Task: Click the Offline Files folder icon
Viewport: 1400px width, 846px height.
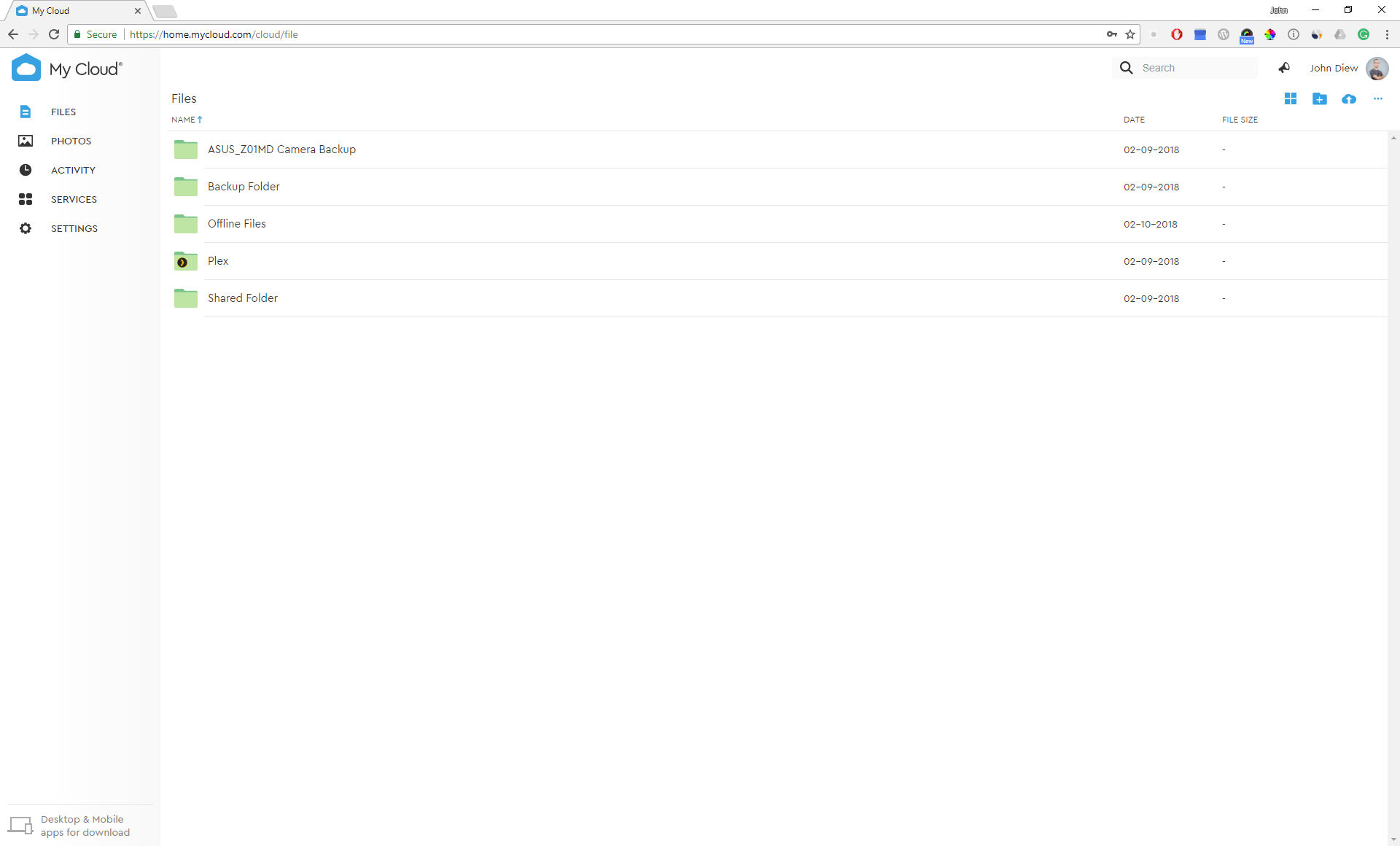Action: coord(186,224)
